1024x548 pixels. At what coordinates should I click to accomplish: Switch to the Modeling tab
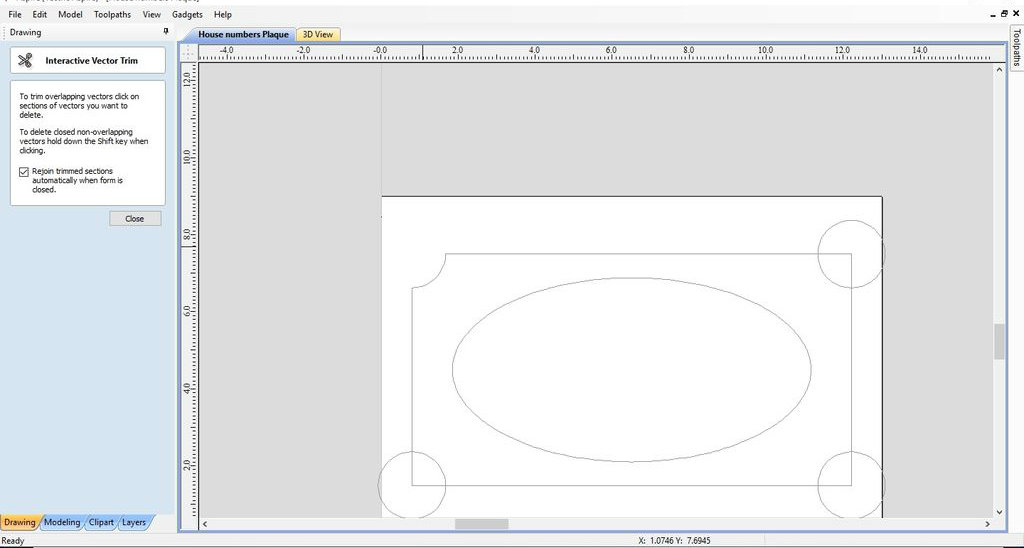point(62,523)
